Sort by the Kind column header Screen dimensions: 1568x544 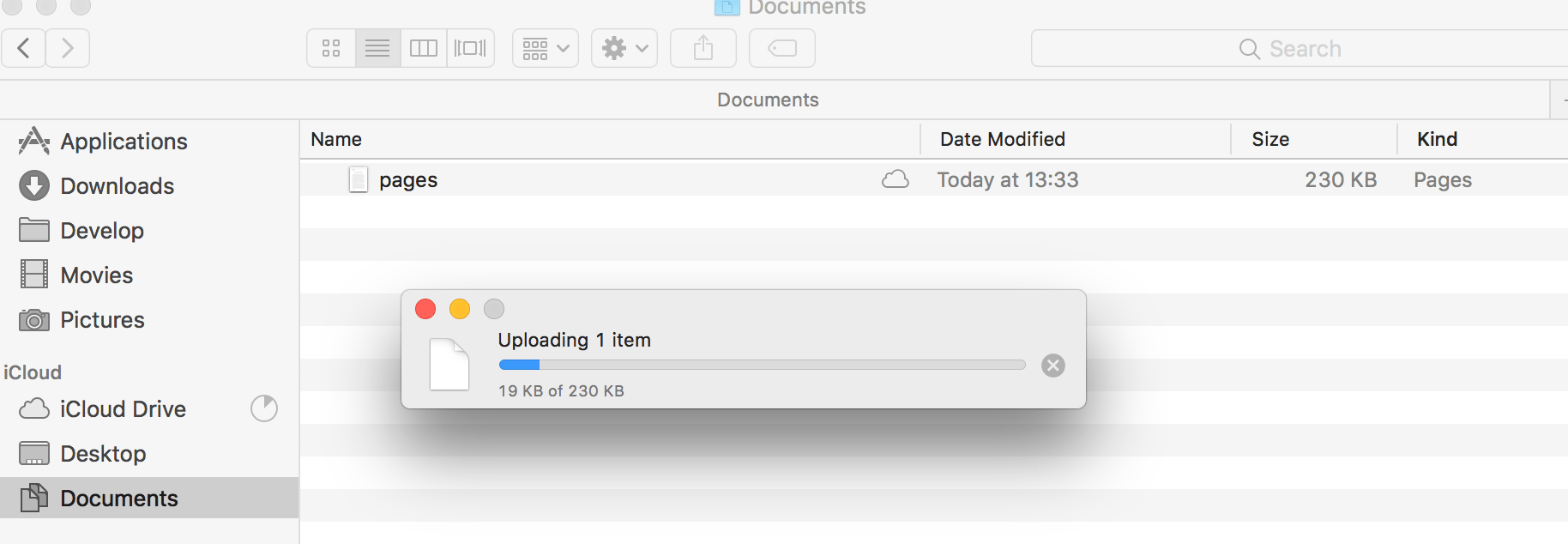[x=1437, y=138]
